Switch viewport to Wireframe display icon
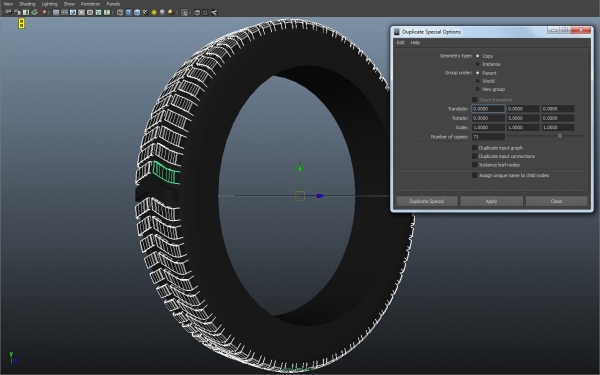Viewport: 600px width, 375px height. point(120,12)
